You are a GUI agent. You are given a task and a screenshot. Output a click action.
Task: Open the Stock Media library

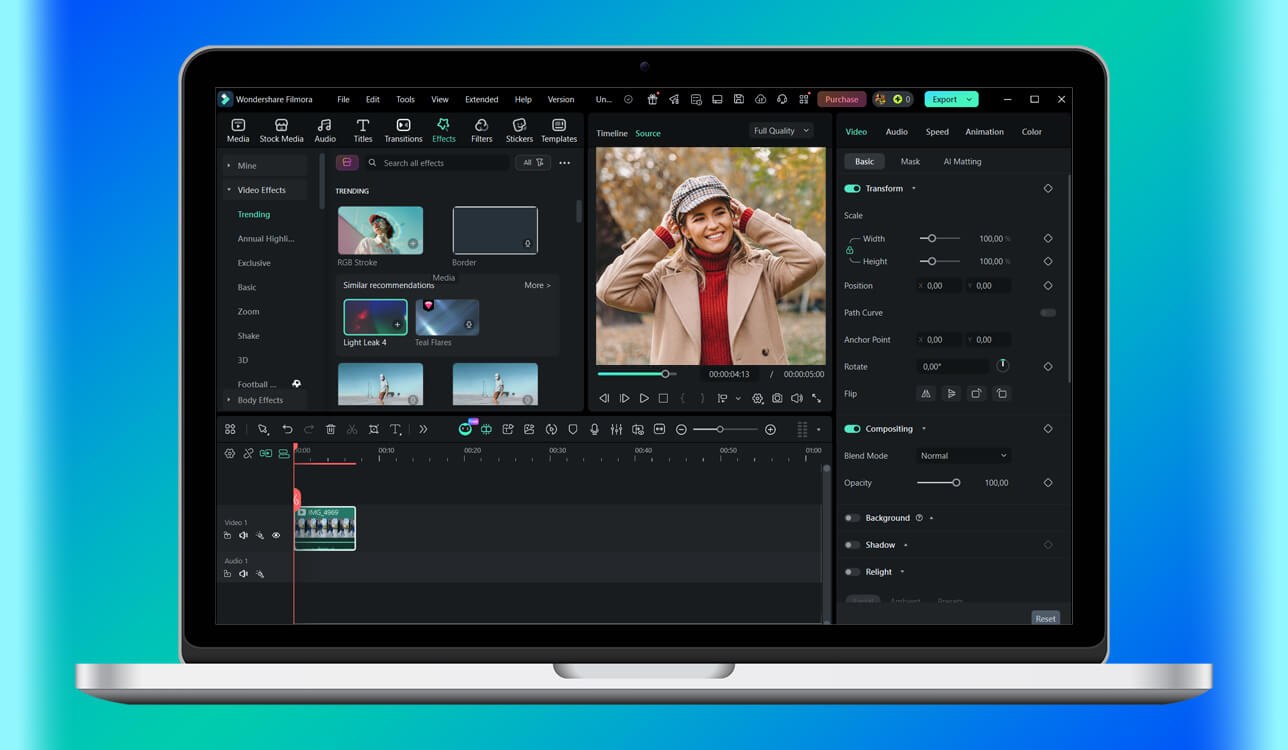[281, 130]
